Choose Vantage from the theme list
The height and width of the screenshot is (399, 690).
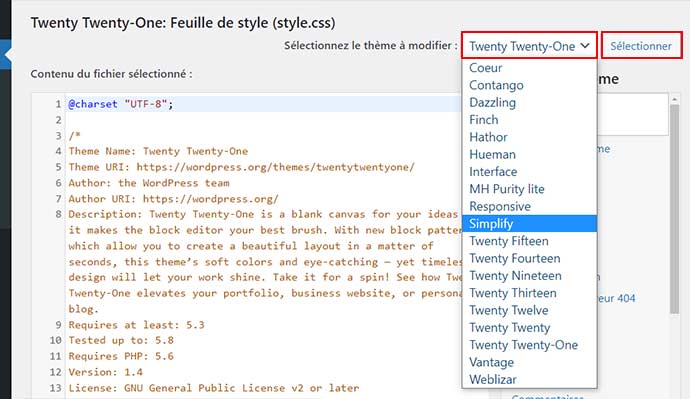[x=529, y=362]
